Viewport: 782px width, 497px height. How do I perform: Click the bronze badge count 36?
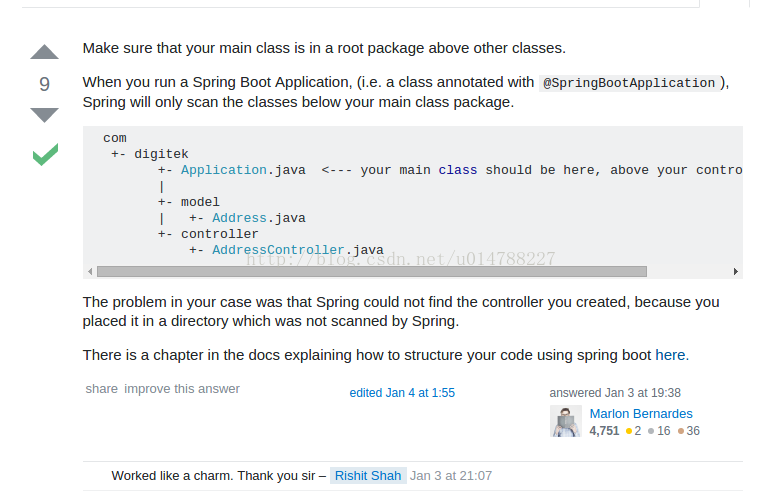click(x=689, y=431)
